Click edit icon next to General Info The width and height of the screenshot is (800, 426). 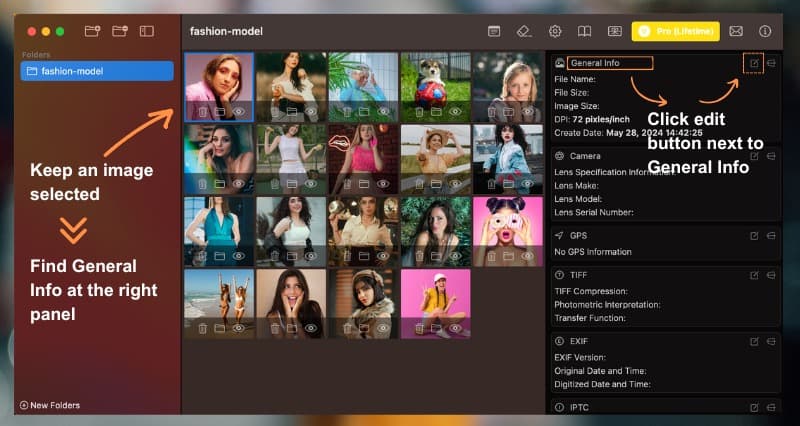pyautogui.click(x=754, y=63)
